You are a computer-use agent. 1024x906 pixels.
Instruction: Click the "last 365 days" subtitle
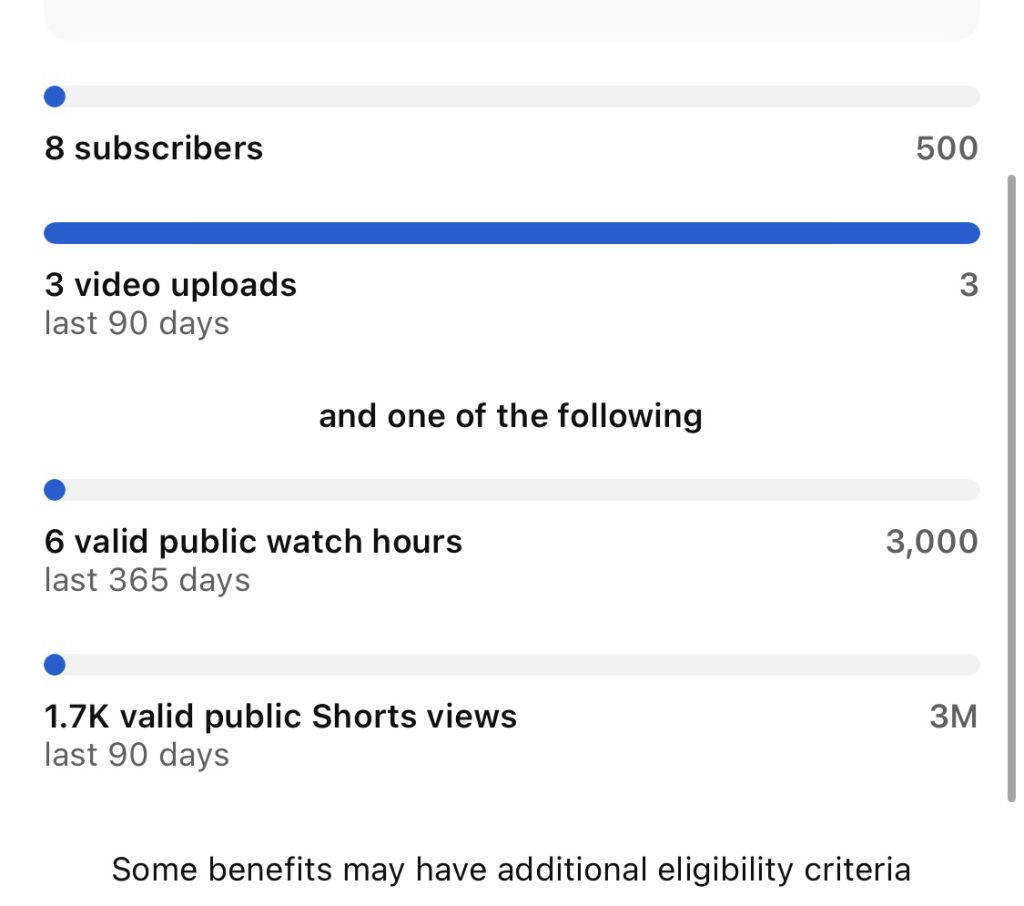[x=147, y=581]
